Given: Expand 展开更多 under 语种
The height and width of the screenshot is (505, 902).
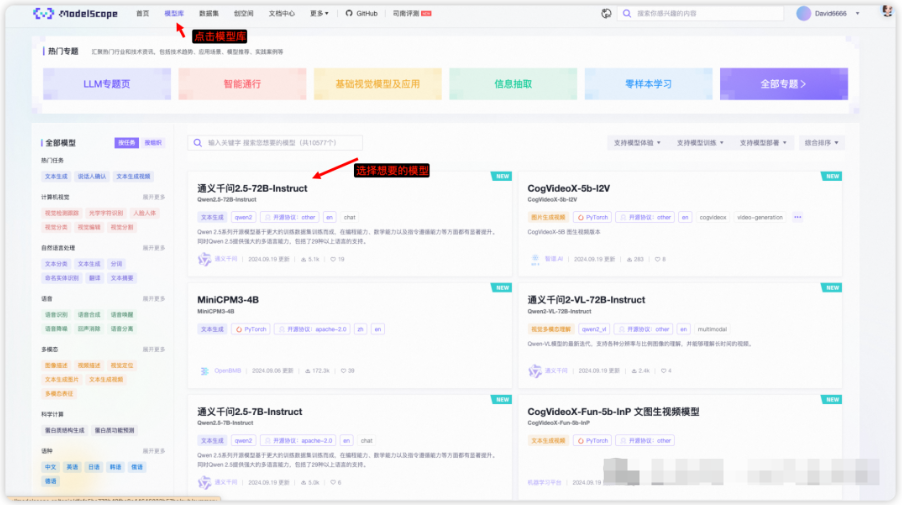Looking at the screenshot, I should [x=154, y=451].
